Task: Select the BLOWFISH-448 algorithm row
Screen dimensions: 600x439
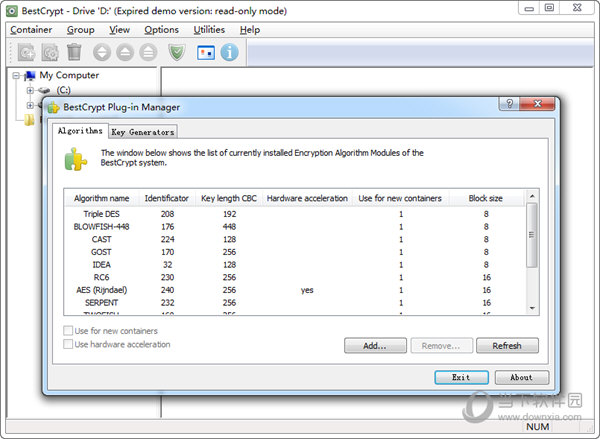Action: click(295, 227)
